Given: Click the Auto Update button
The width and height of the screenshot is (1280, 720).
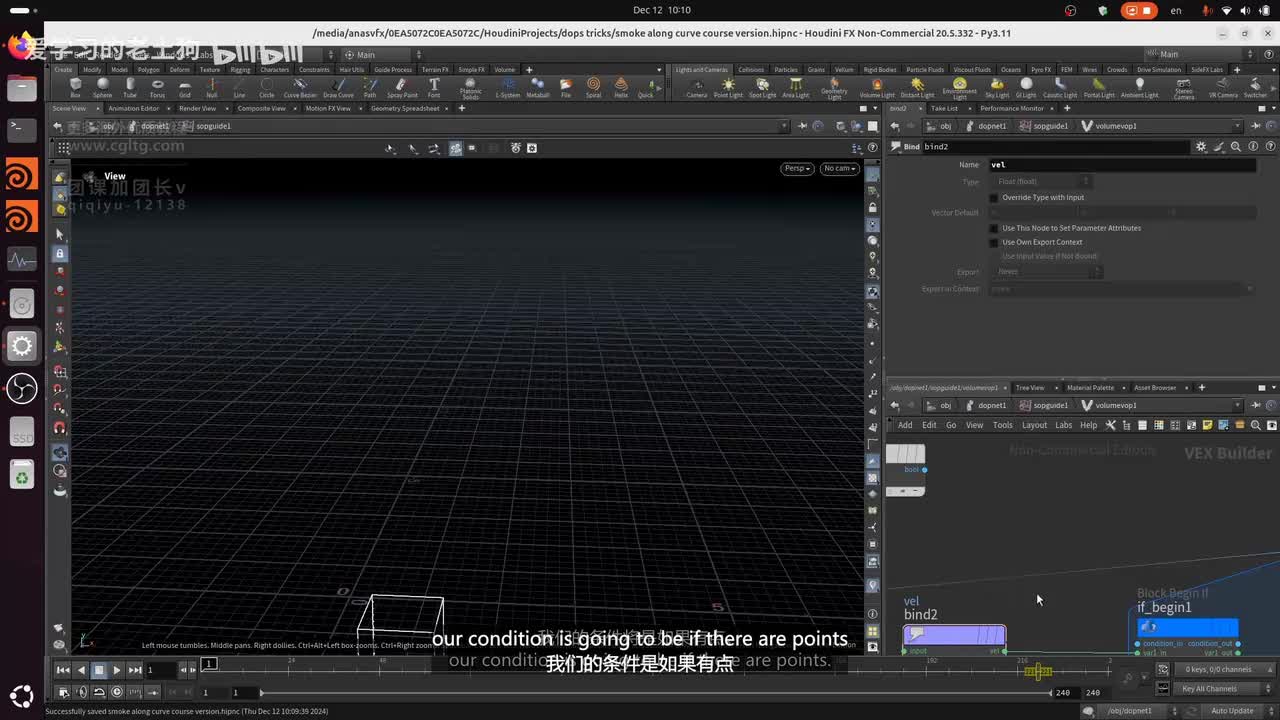Looking at the screenshot, I should pyautogui.click(x=1232, y=711).
